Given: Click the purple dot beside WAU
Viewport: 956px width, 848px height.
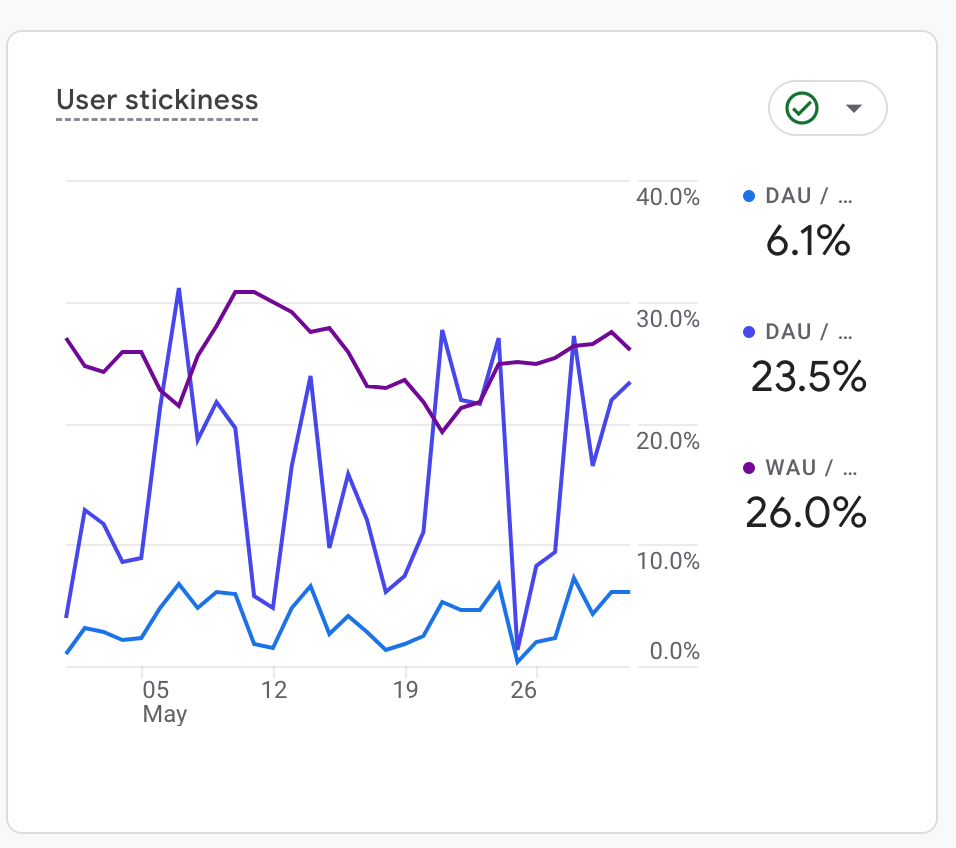Looking at the screenshot, I should point(748,467).
